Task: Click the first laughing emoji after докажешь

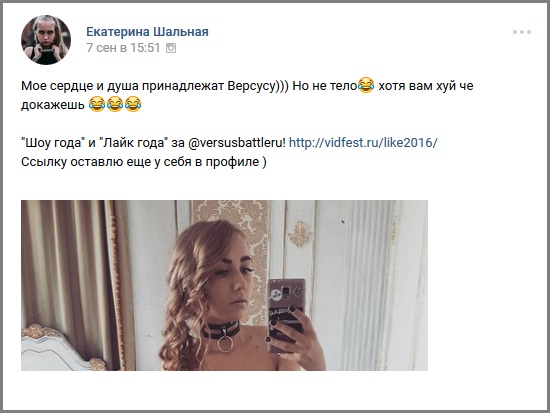Action: (x=97, y=104)
